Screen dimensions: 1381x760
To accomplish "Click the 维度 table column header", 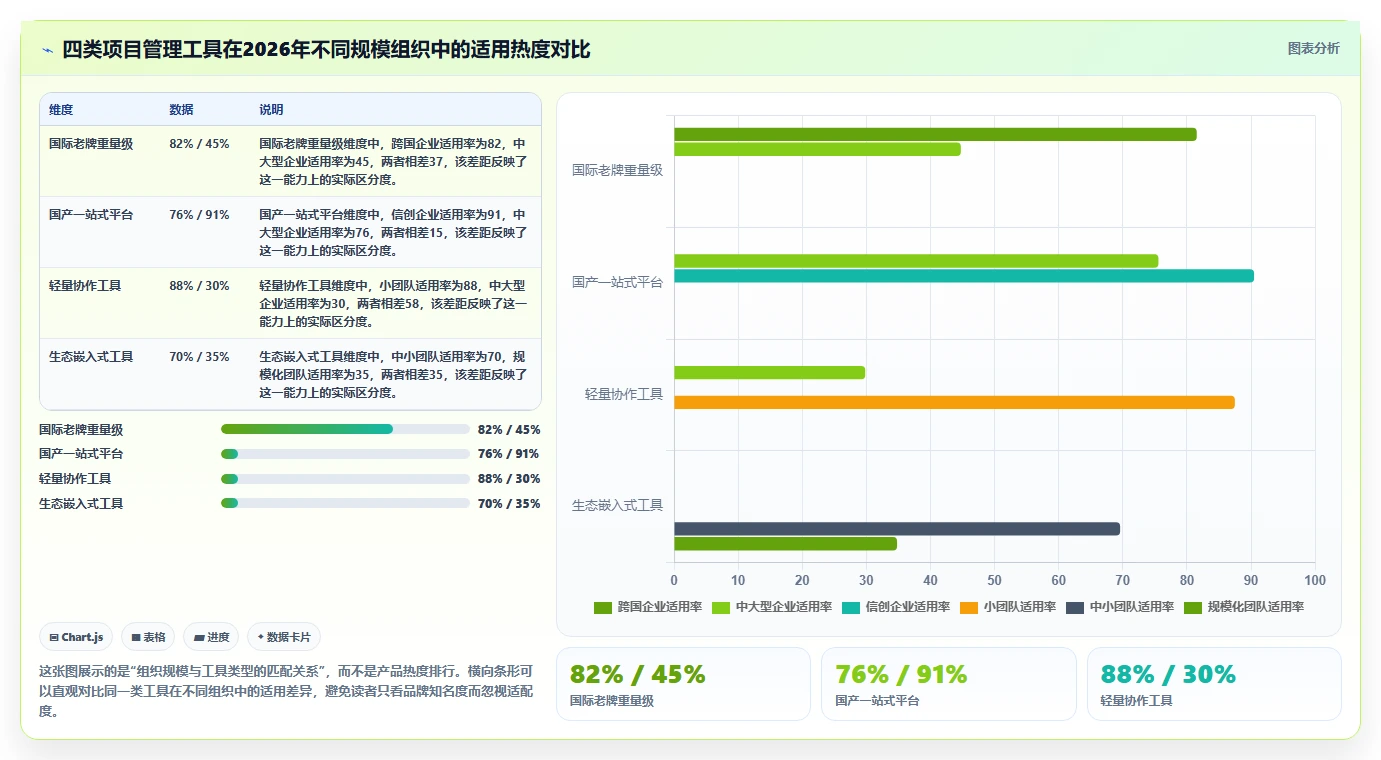I will tap(61, 110).
